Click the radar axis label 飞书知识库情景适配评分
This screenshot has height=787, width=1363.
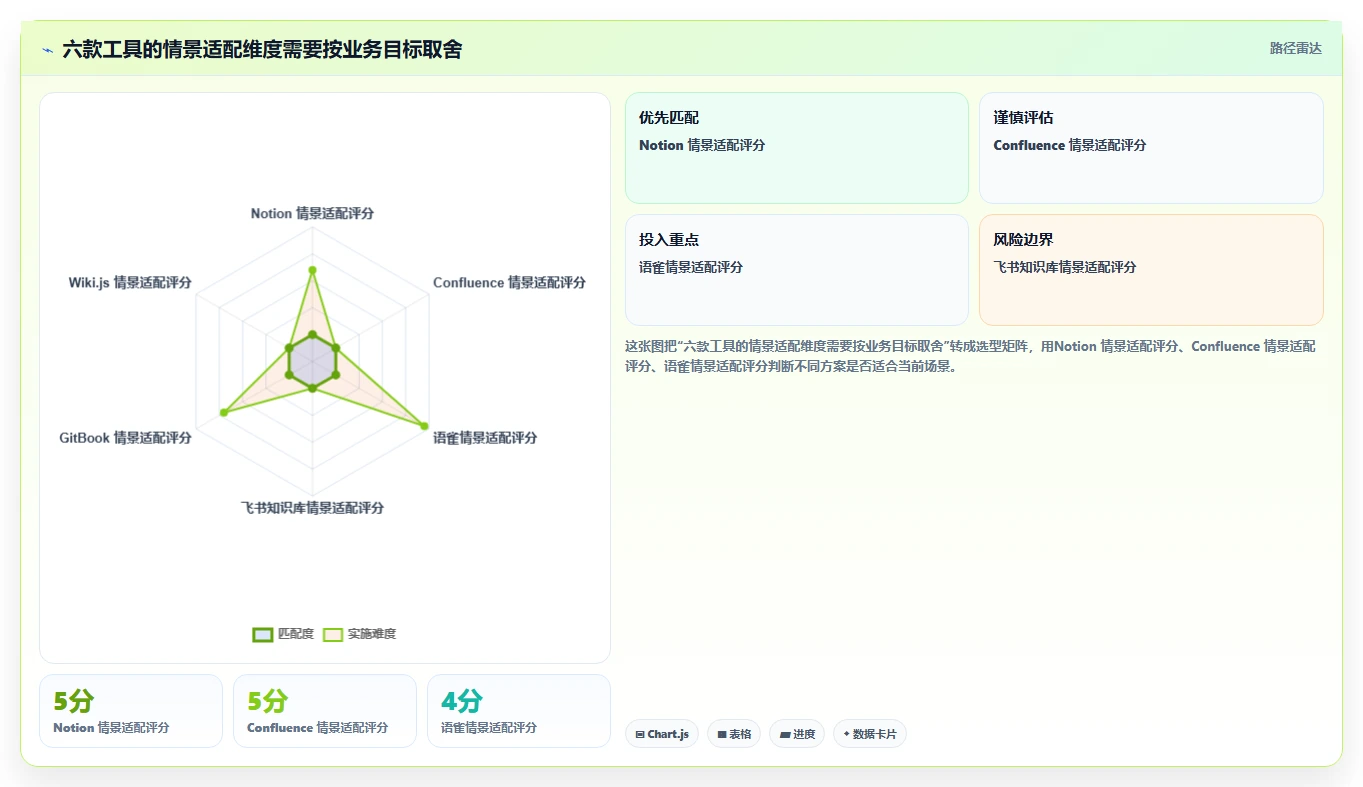point(312,508)
